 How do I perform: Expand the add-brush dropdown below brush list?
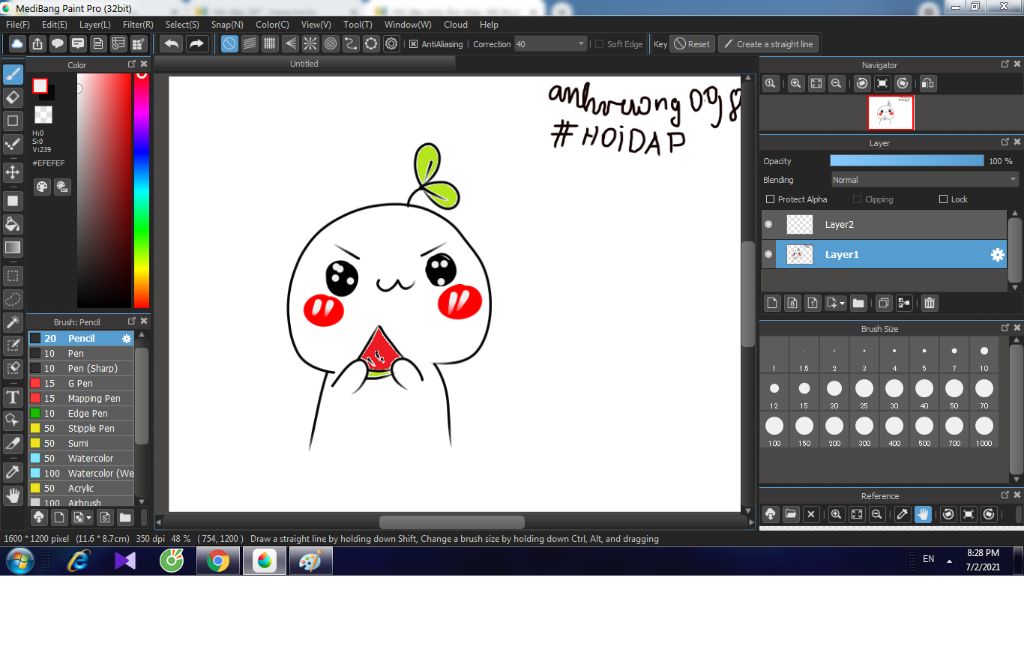click(x=89, y=517)
